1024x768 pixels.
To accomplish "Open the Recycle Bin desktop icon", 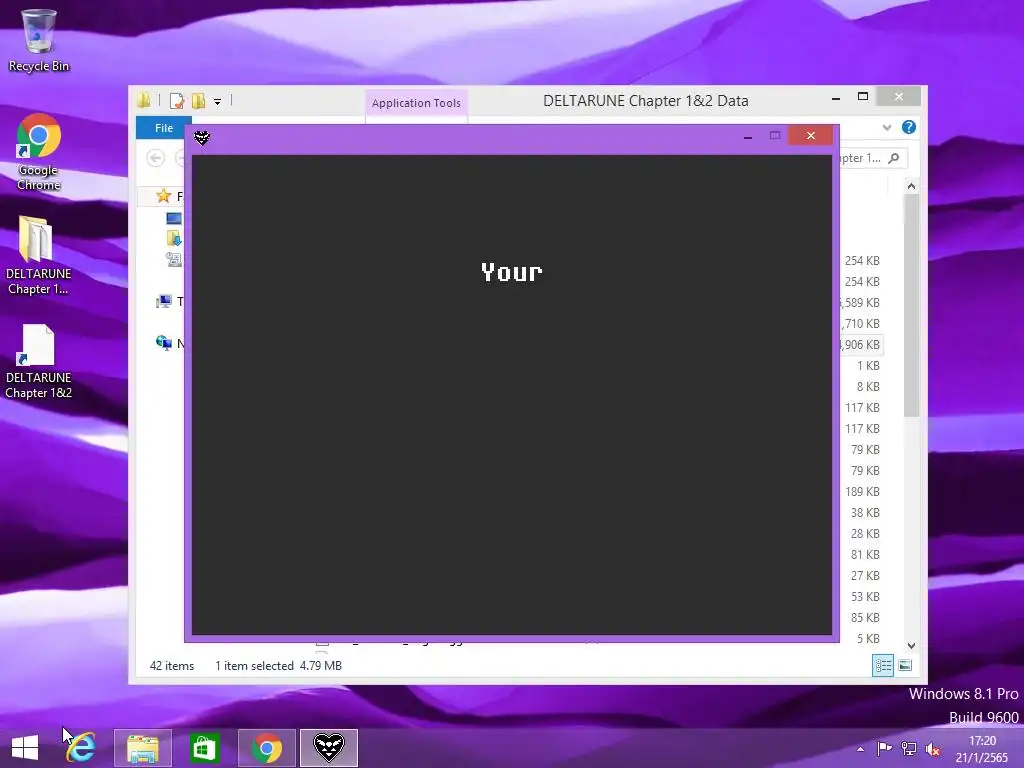I will (x=39, y=39).
